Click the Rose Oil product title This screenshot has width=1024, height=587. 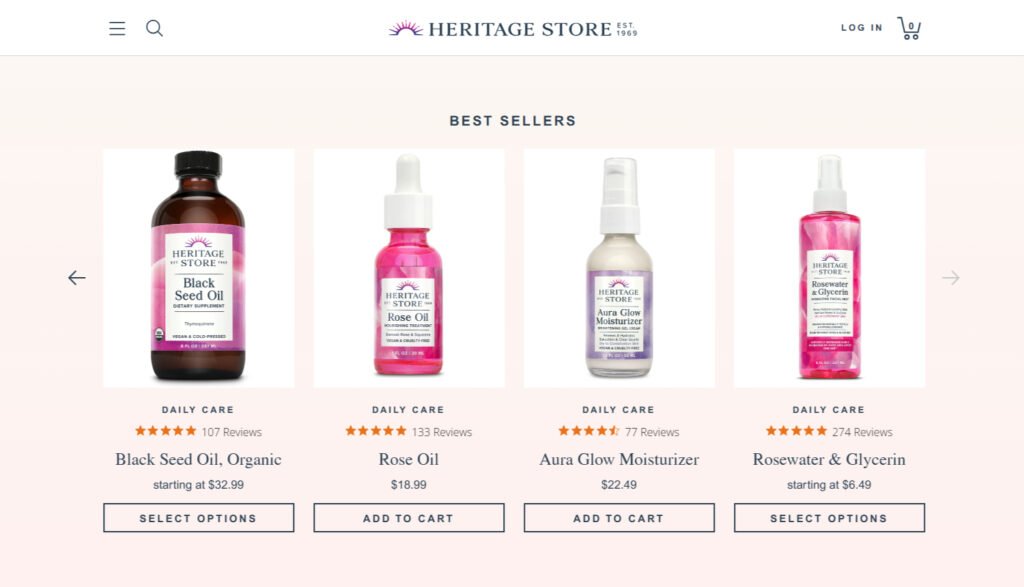408,460
